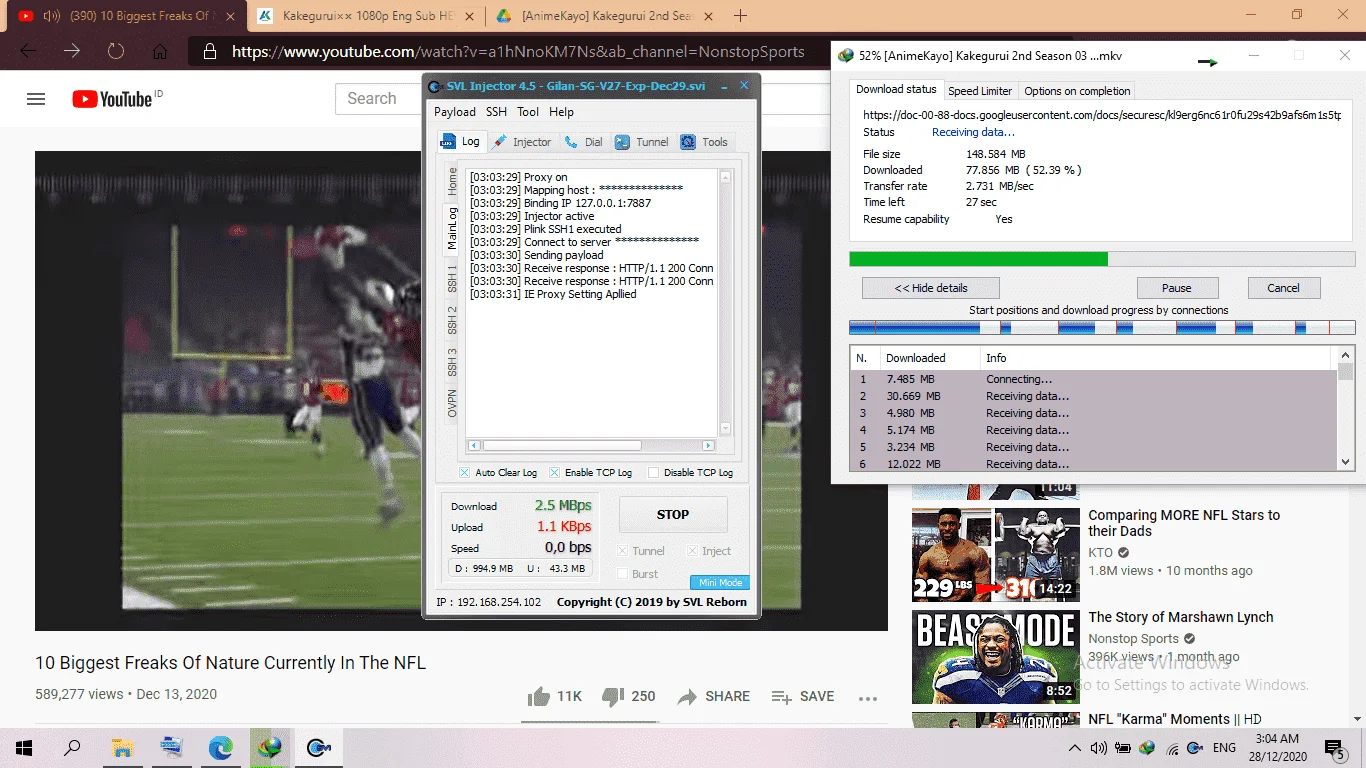Image resolution: width=1366 pixels, height=768 pixels.
Task: Open the Options on completion tab
Action: [x=1077, y=91]
